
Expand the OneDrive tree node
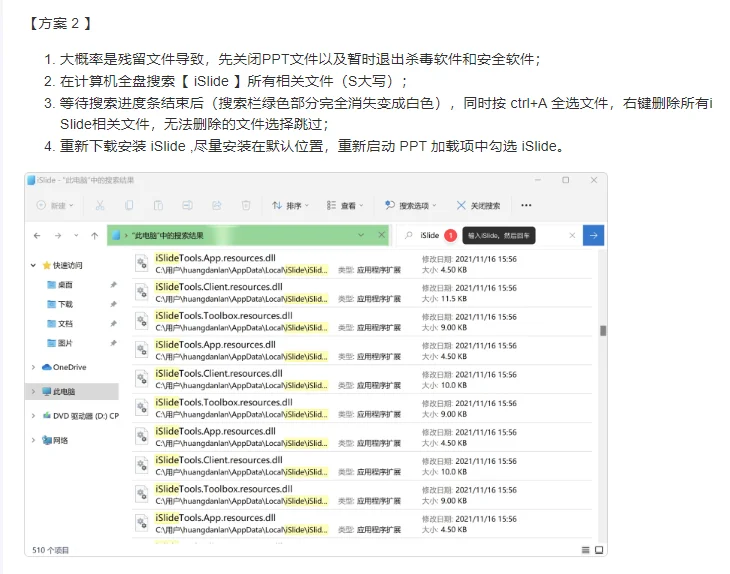pos(34,367)
